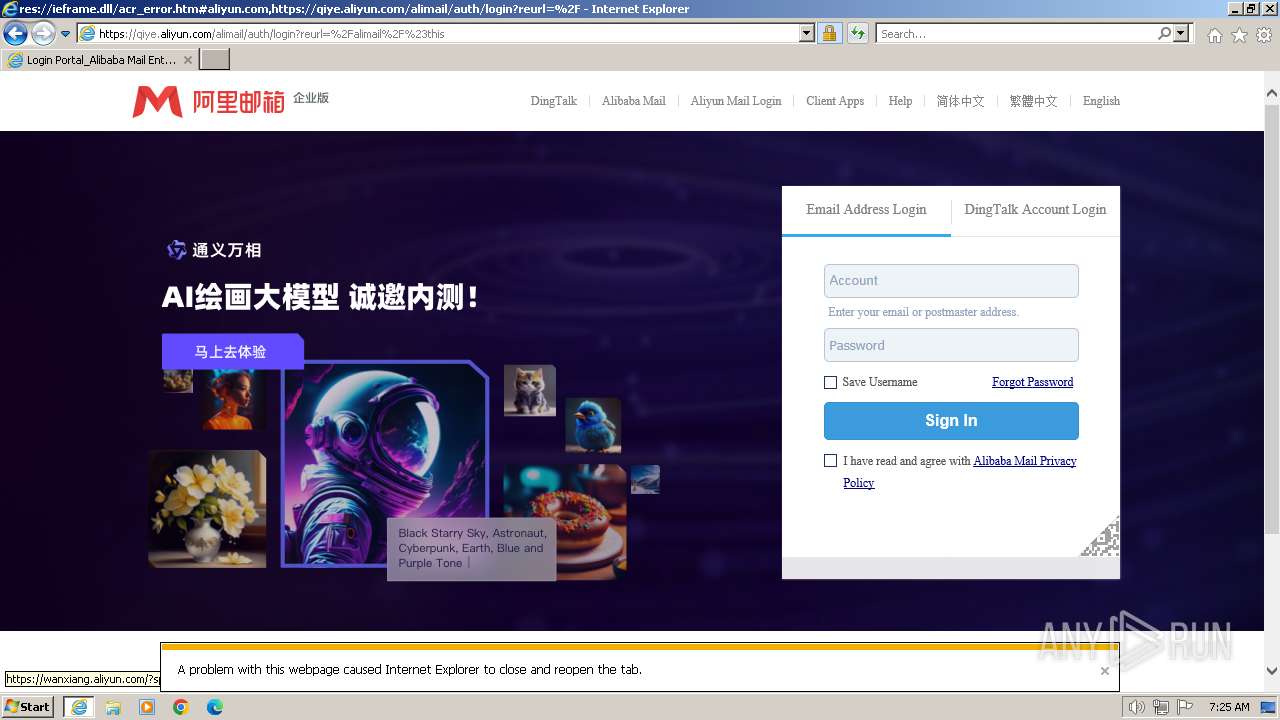
Task: Open the Edge taskbar icon
Action: [x=215, y=707]
